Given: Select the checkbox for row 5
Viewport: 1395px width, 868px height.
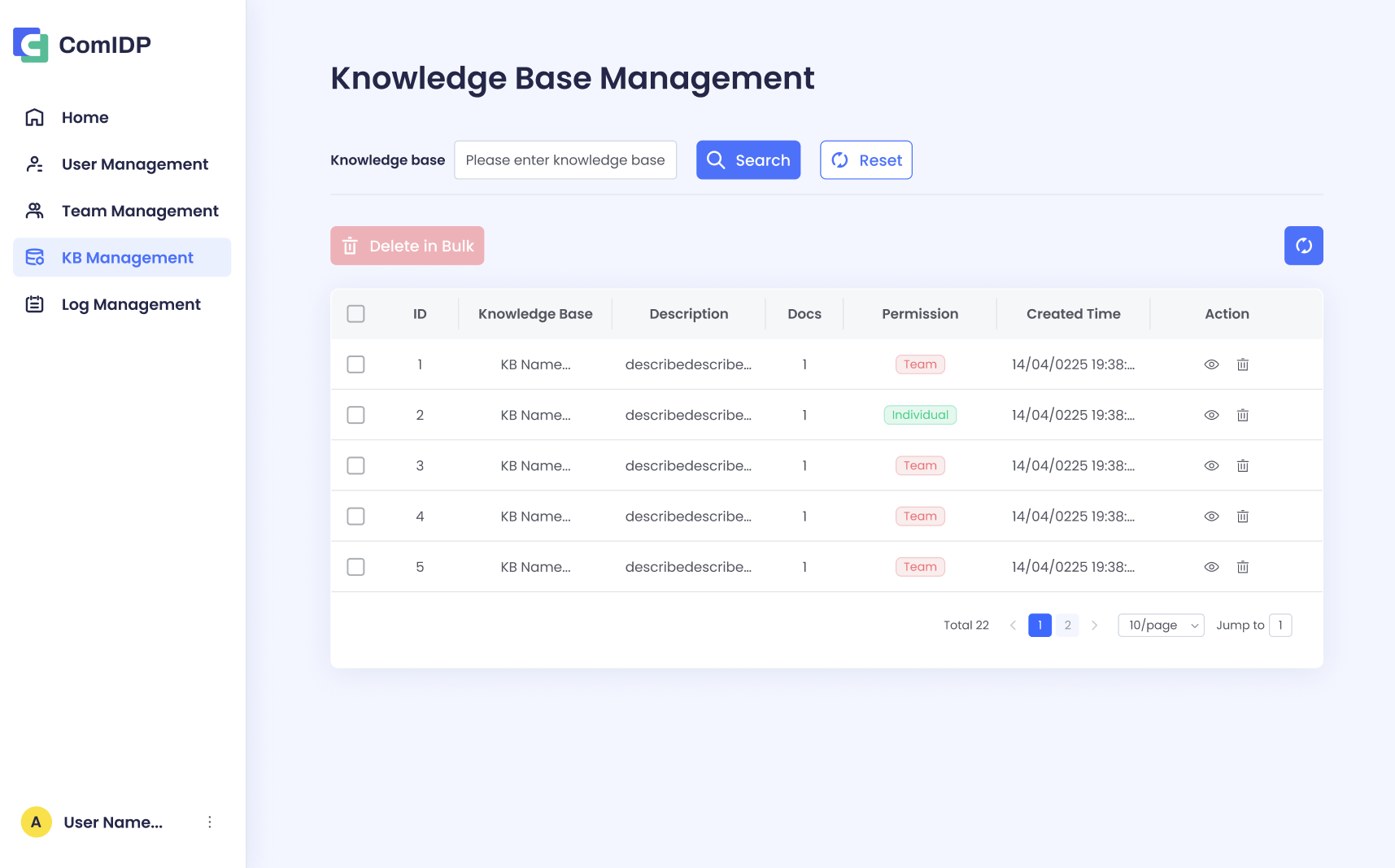Looking at the screenshot, I should click(355, 567).
